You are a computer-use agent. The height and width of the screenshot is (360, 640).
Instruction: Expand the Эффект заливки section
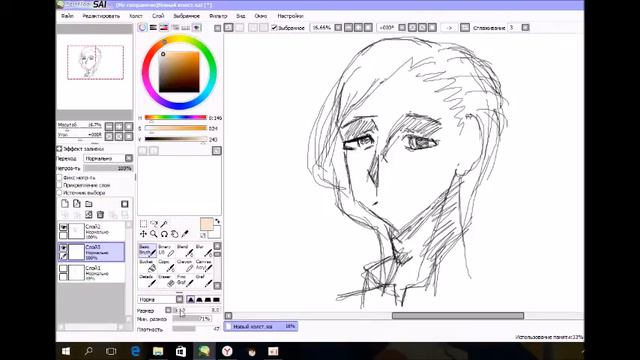60,149
